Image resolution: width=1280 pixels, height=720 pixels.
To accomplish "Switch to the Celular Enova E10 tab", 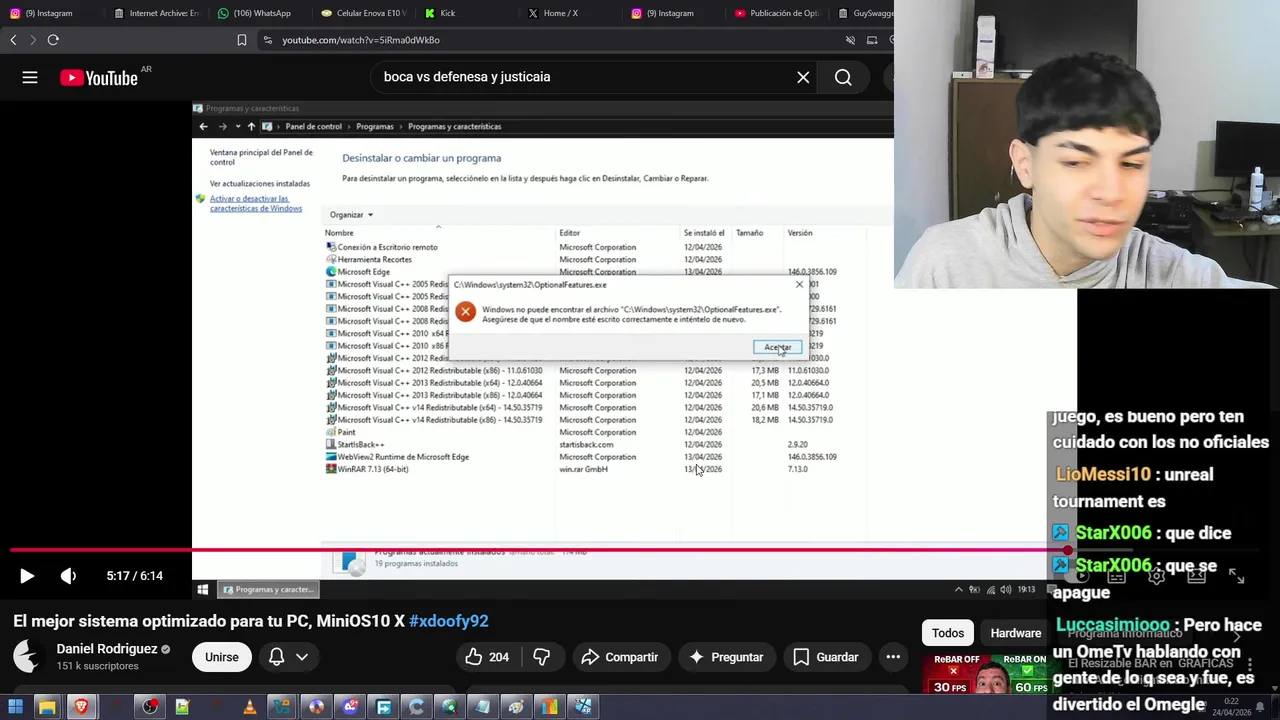I will pyautogui.click(x=364, y=13).
